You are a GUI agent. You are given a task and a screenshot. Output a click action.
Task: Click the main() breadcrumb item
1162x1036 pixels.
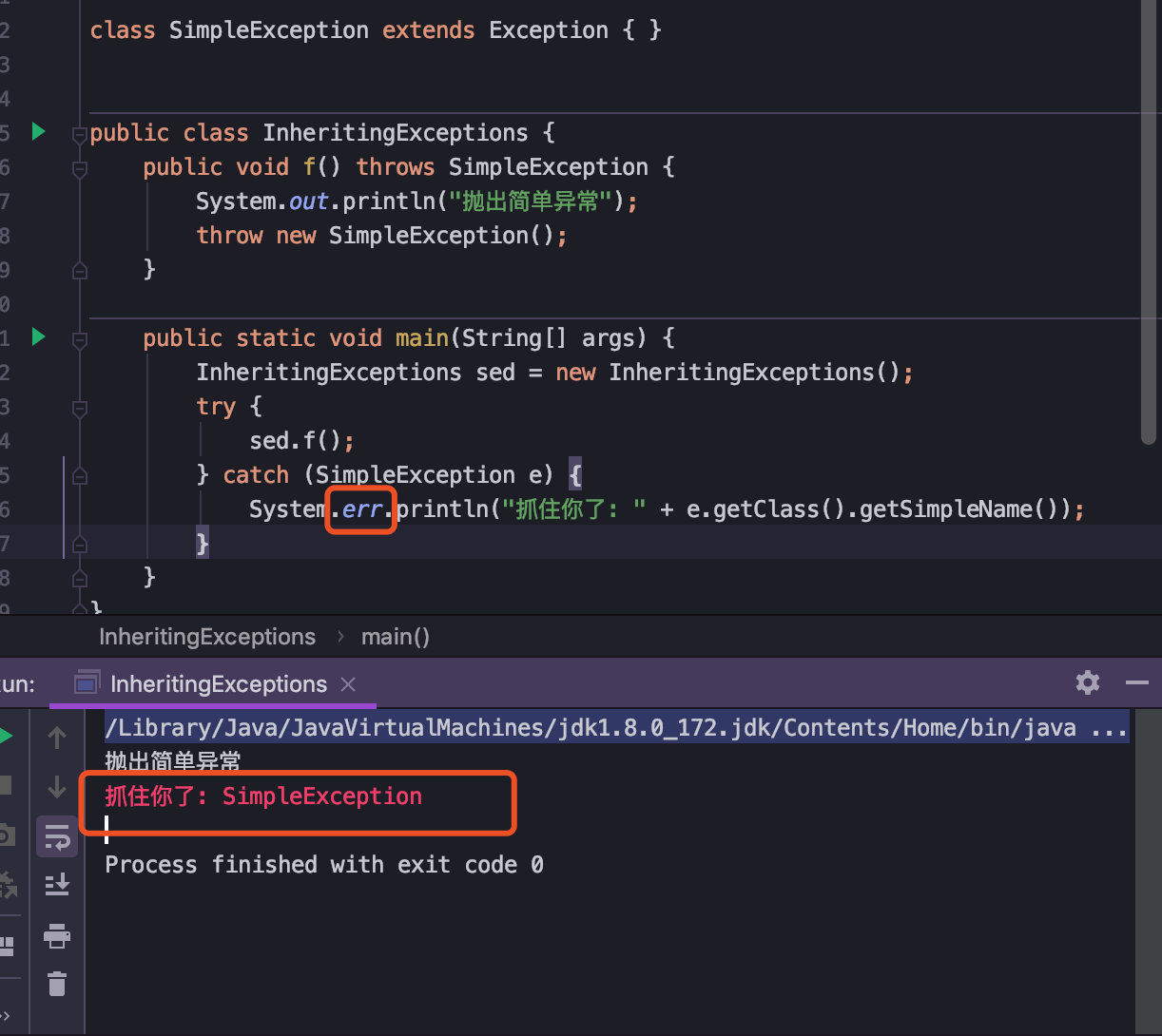(x=395, y=637)
